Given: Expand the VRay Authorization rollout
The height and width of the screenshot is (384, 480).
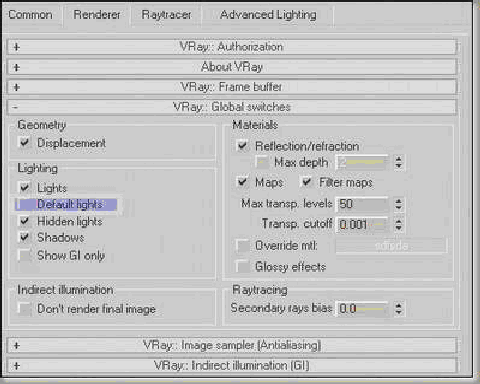Looking at the screenshot, I should click(232, 47).
